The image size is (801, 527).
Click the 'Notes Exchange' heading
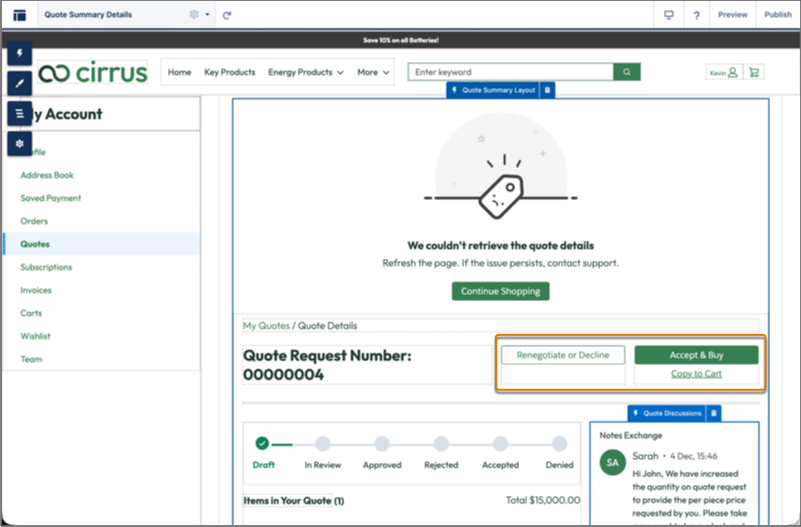631,436
